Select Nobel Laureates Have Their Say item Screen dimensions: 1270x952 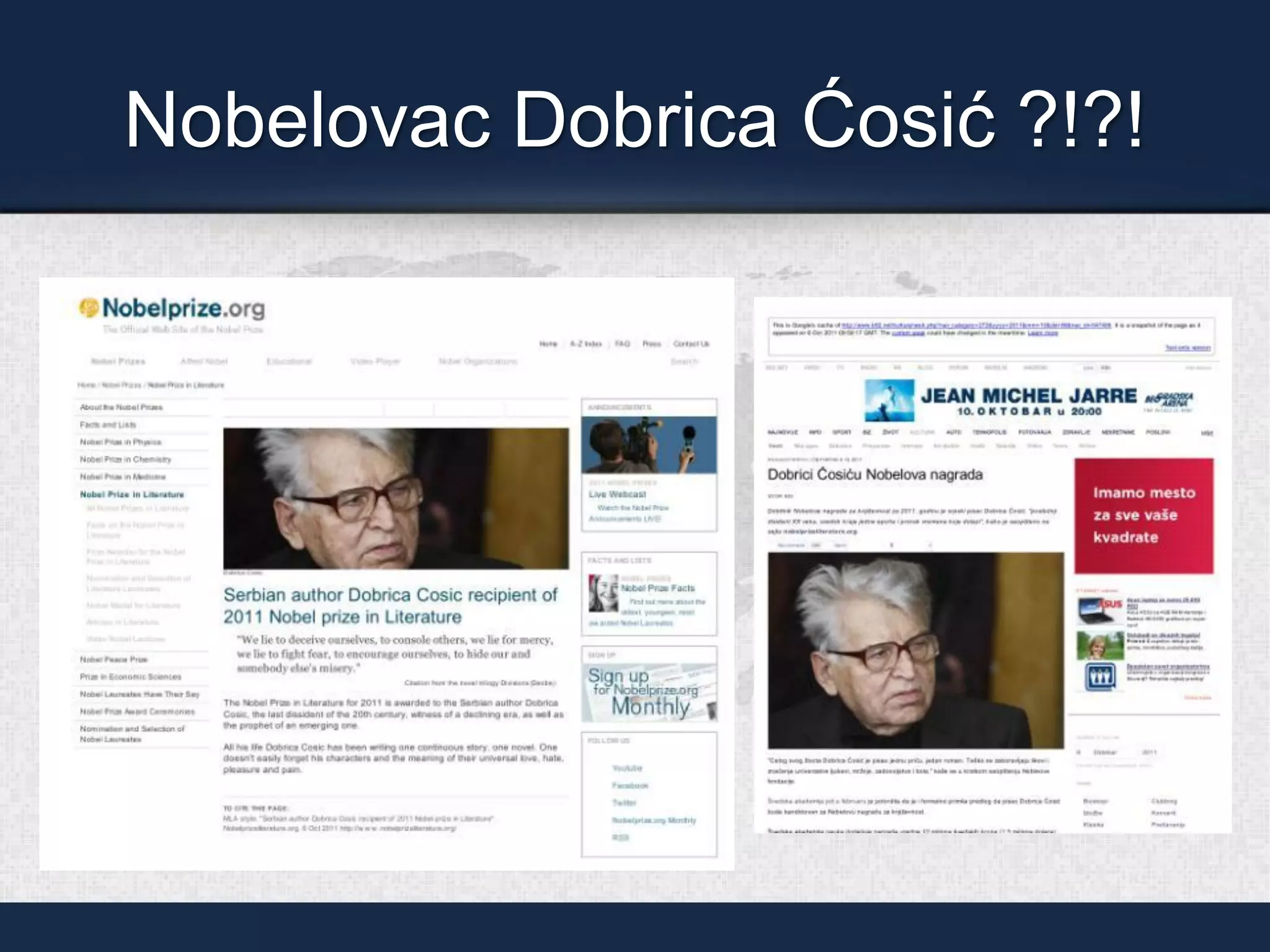(140, 694)
